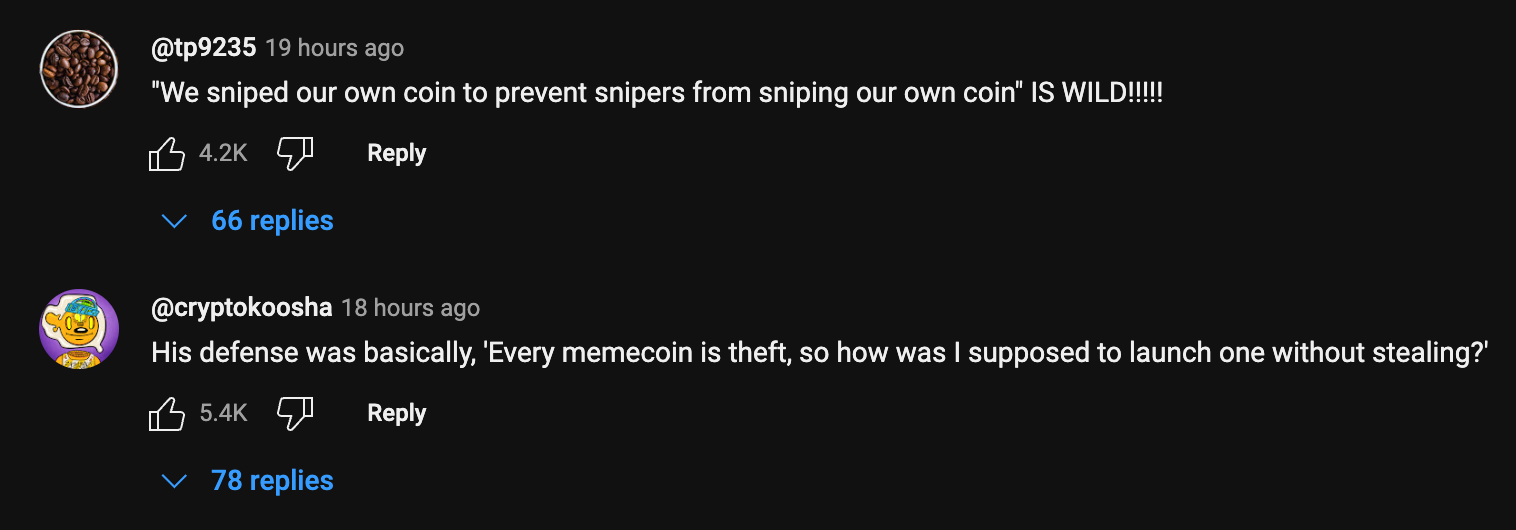Viewport: 1516px width, 530px height.
Task: Open the coffee beans profile avatar
Action: [79, 69]
